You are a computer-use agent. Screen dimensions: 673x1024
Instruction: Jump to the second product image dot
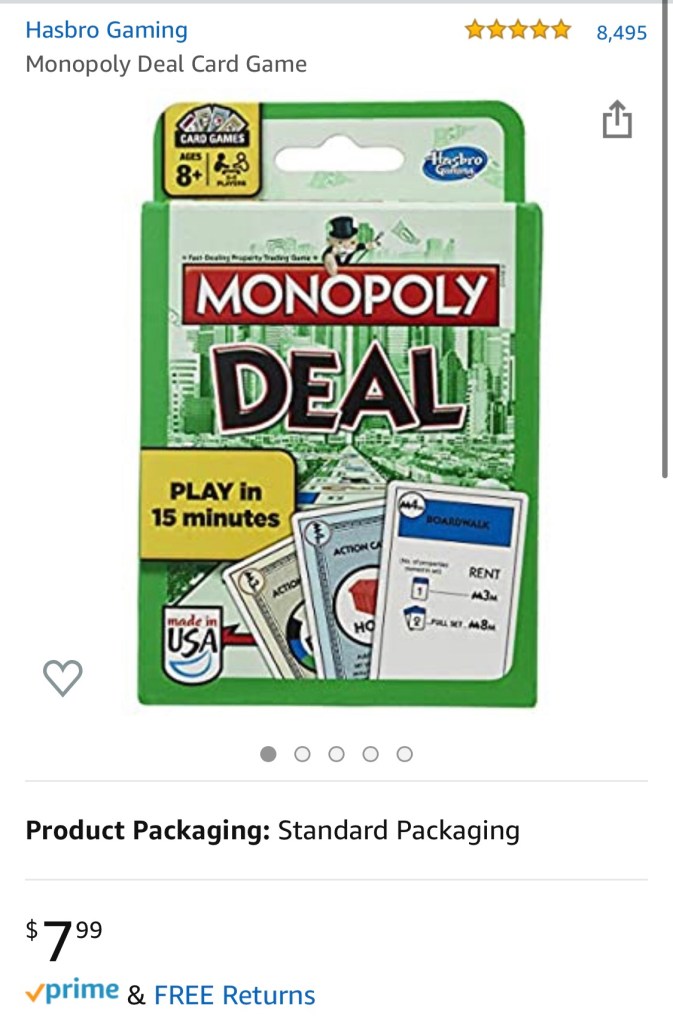(302, 754)
